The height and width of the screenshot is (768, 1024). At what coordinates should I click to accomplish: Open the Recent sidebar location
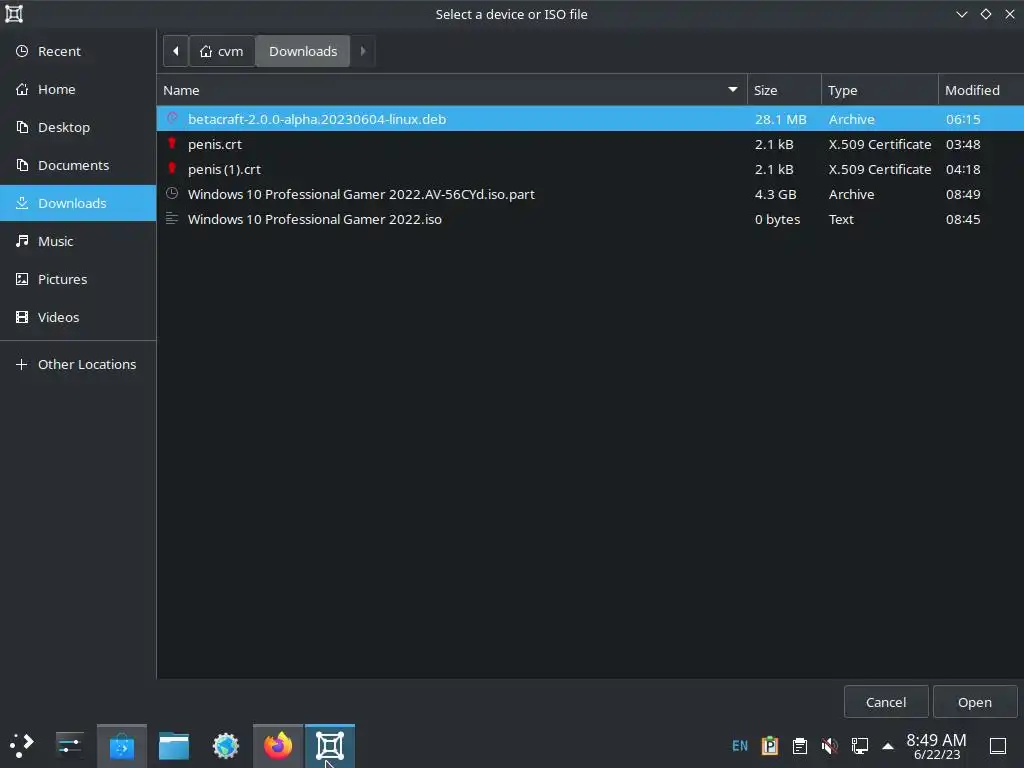pyautogui.click(x=78, y=51)
